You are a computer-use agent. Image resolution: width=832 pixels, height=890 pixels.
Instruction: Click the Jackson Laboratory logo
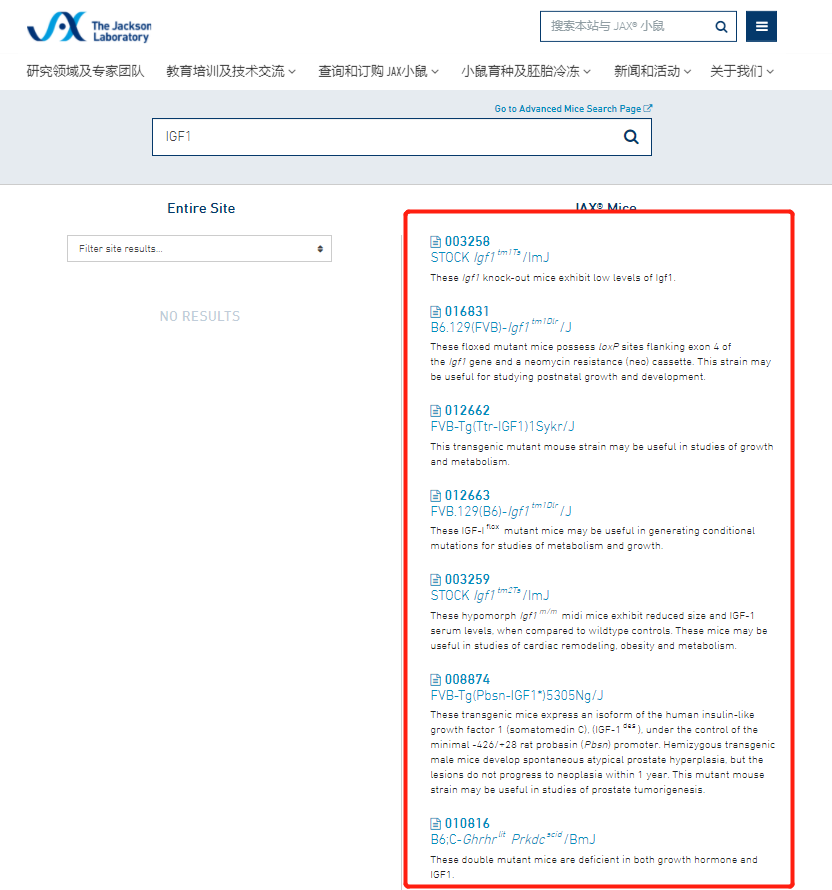(x=89, y=27)
